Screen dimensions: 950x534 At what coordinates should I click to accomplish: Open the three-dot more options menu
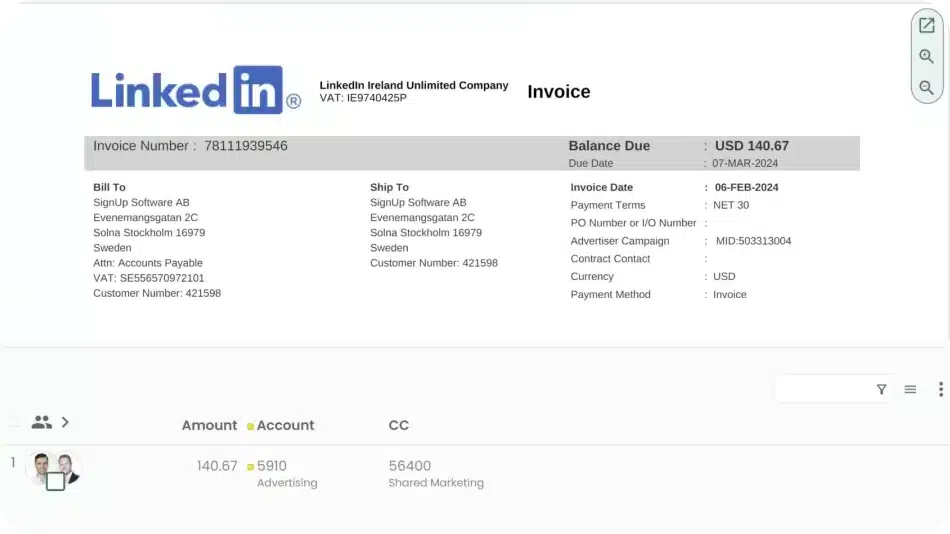(940, 390)
